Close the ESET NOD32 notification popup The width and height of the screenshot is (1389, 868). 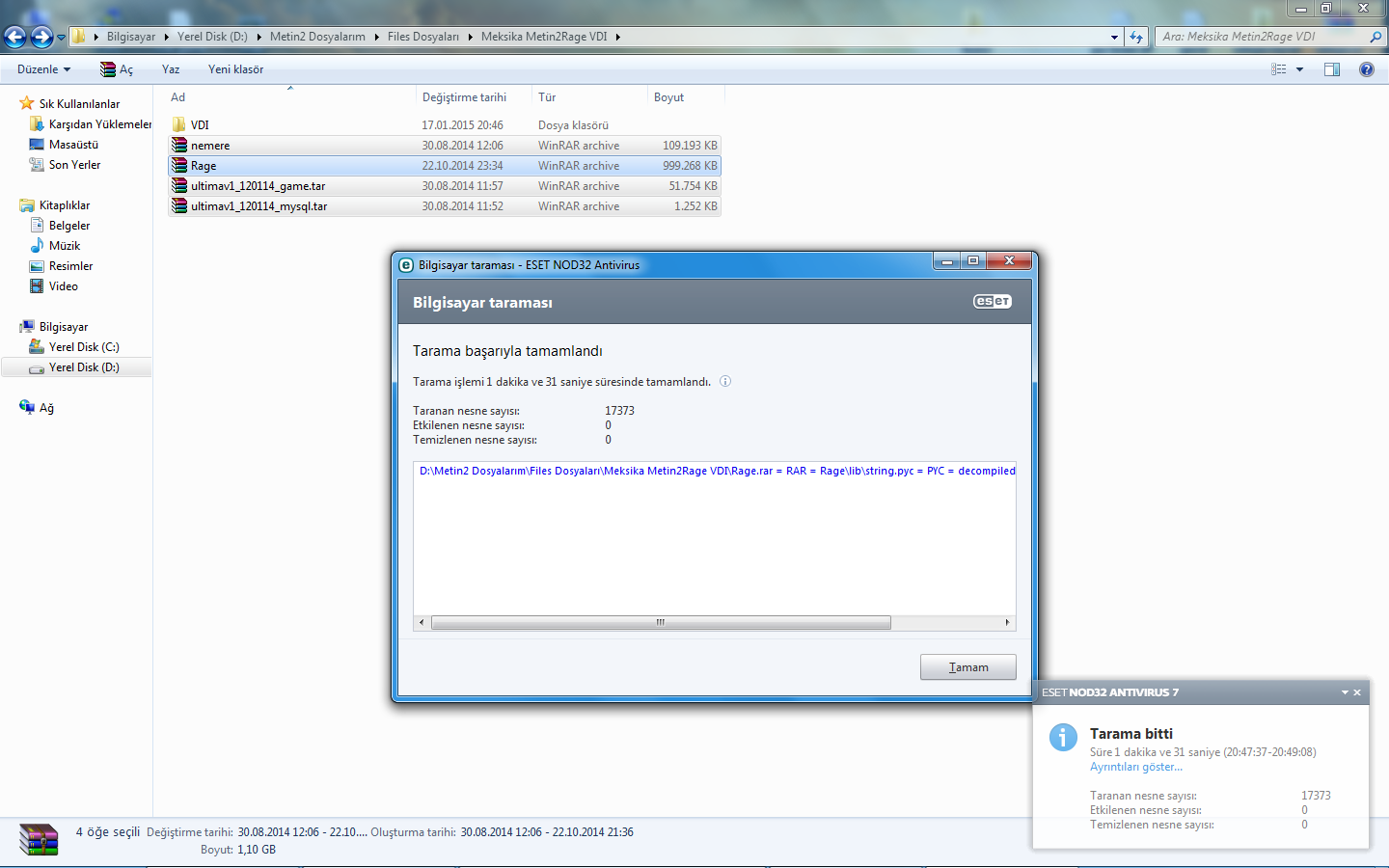click(1357, 692)
